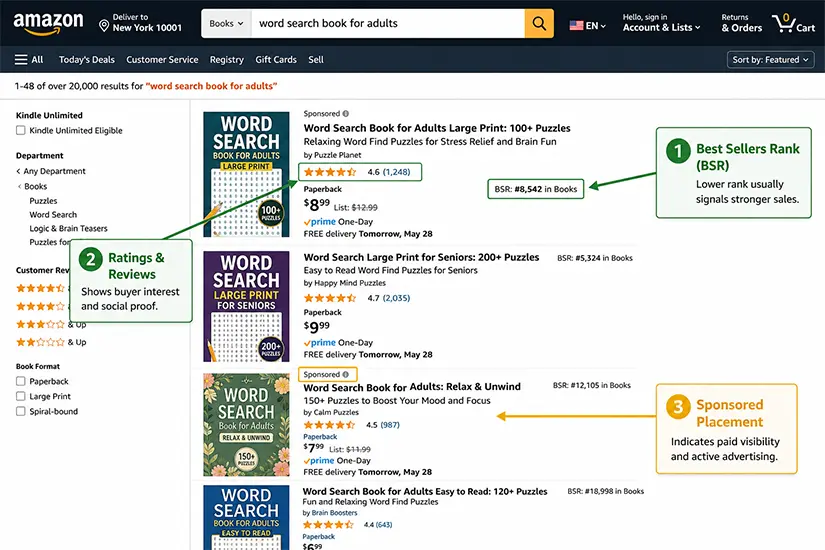
Task: Click 'by Happy Mind Puzzles' author text
Action: coord(345,283)
